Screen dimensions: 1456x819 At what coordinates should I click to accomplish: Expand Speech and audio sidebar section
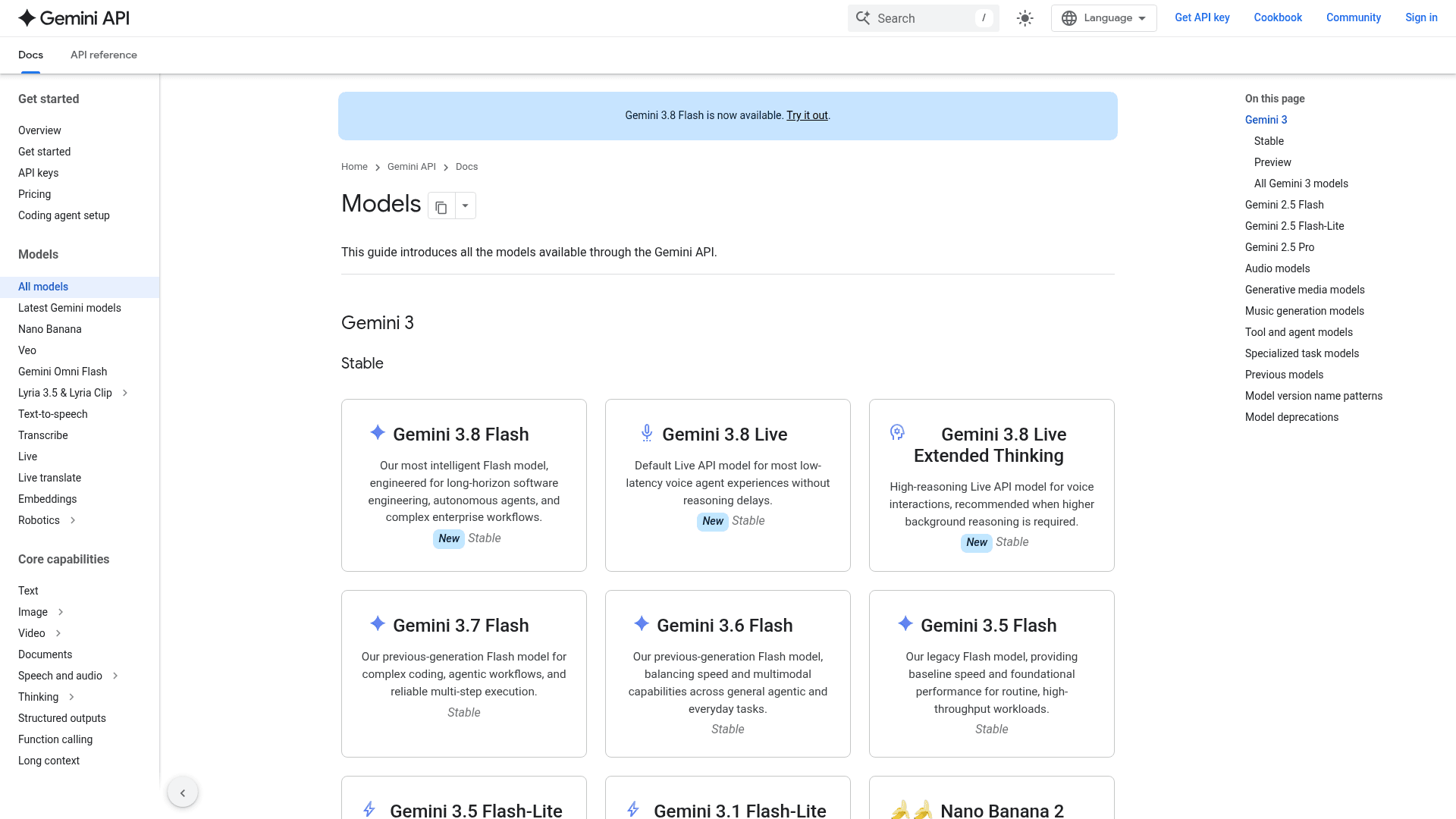(115, 676)
